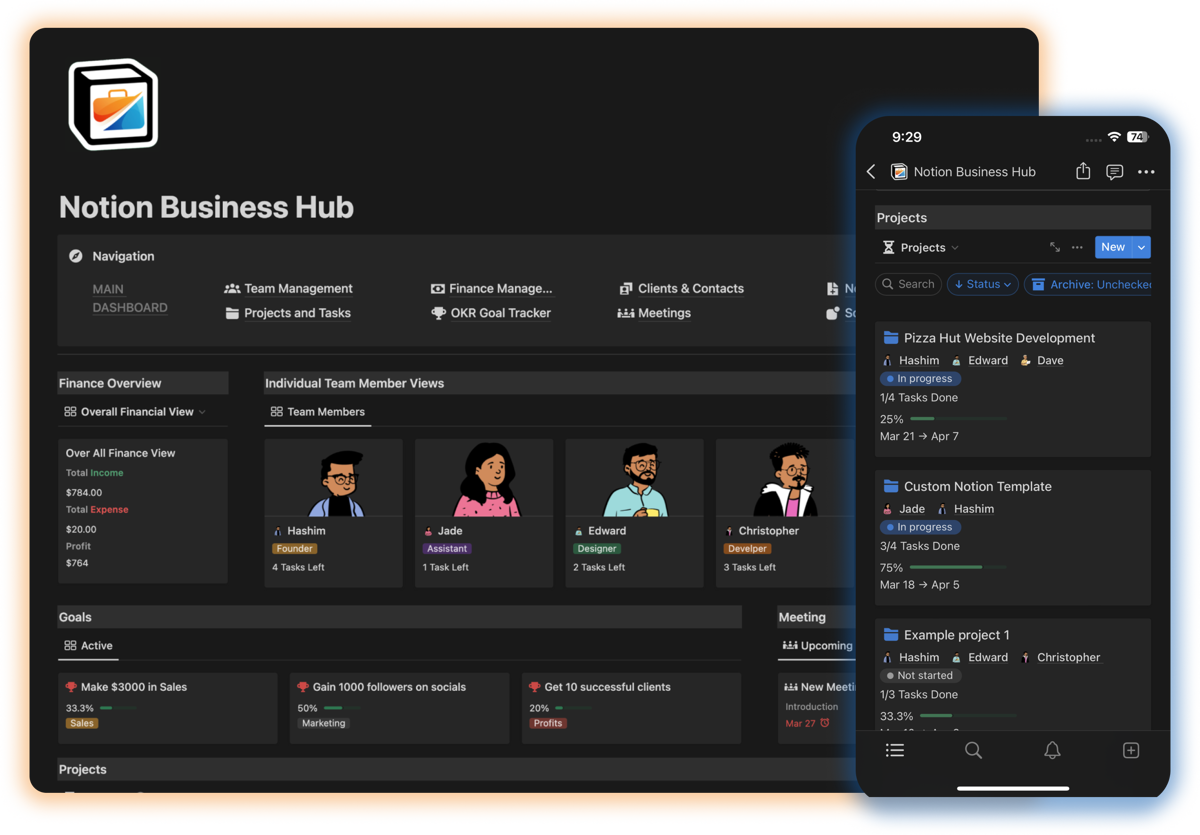
Task: Click the 50% followers goal progress bar
Action: pyautogui.click(x=341, y=708)
